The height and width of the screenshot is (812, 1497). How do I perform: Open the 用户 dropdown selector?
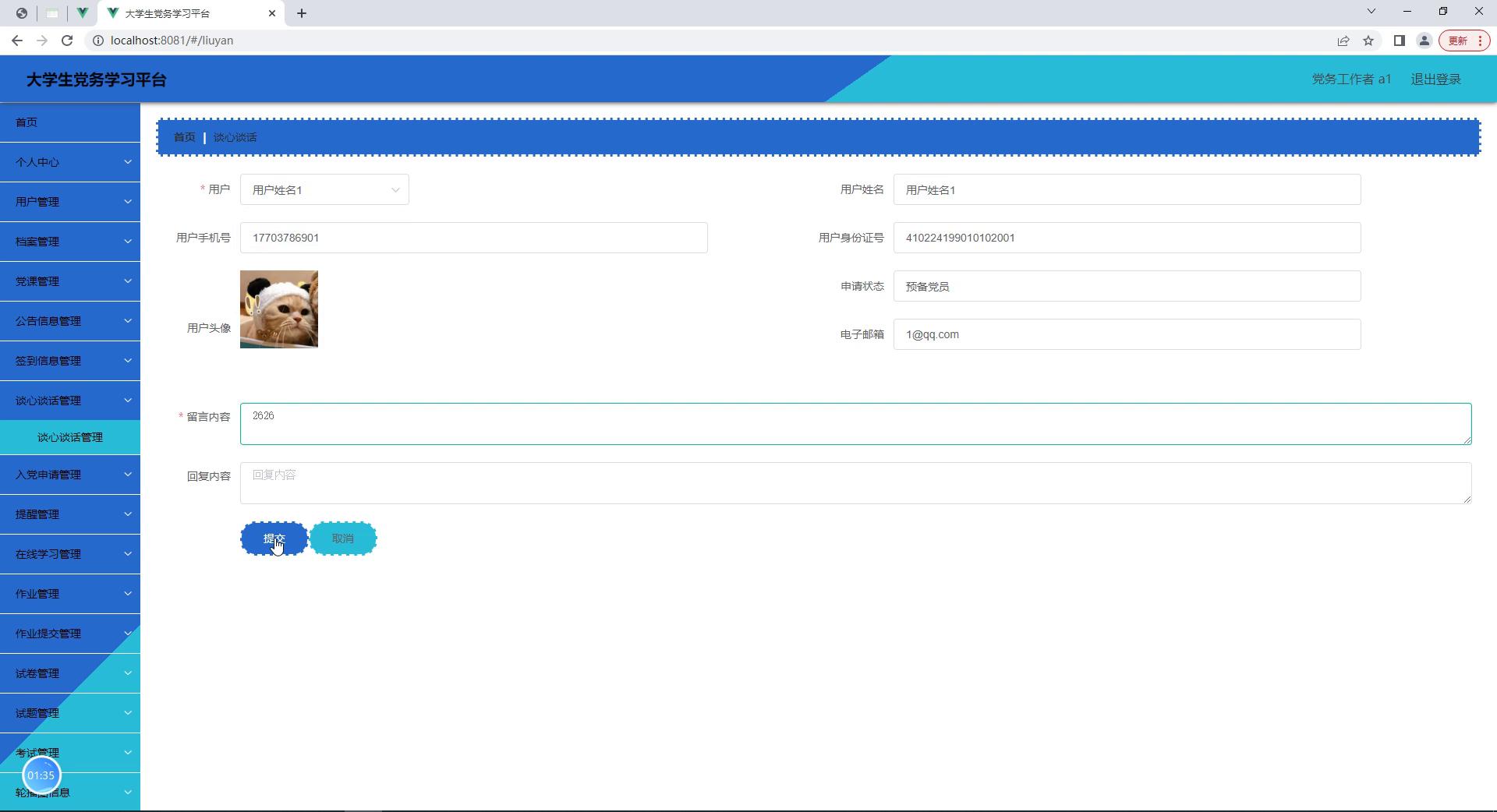(324, 190)
